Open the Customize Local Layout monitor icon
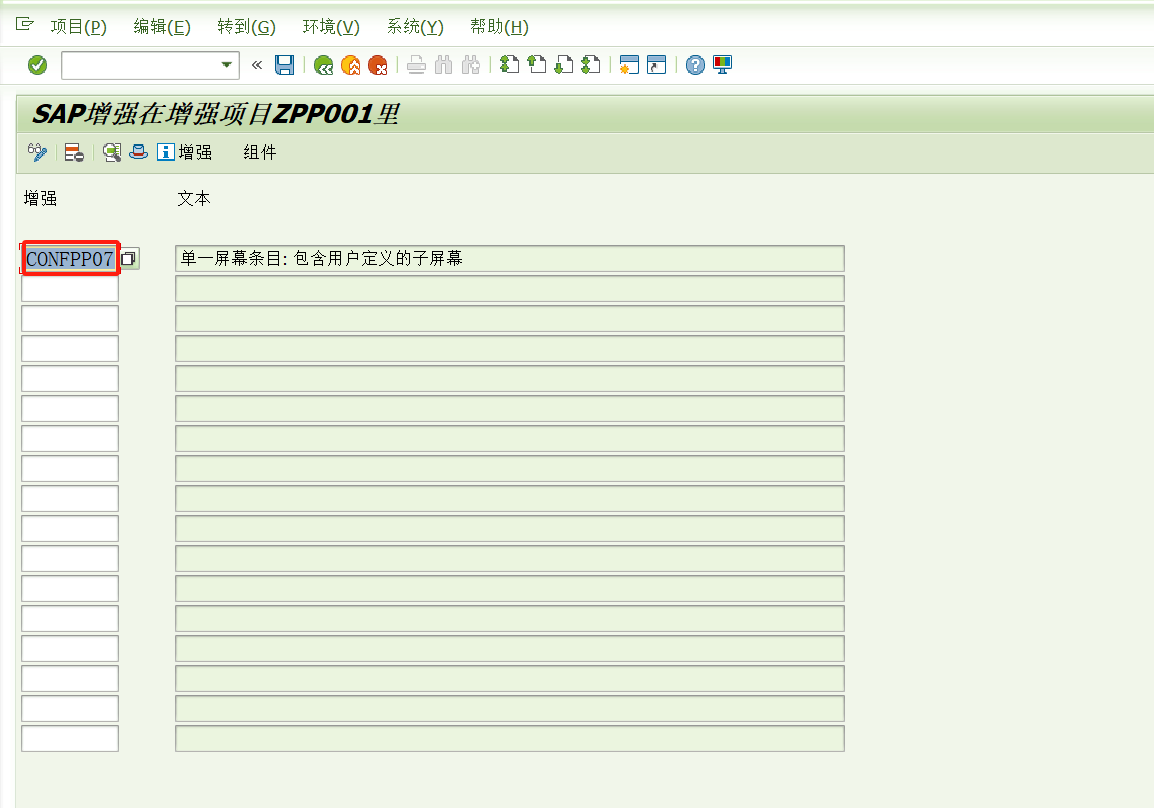 (723, 65)
